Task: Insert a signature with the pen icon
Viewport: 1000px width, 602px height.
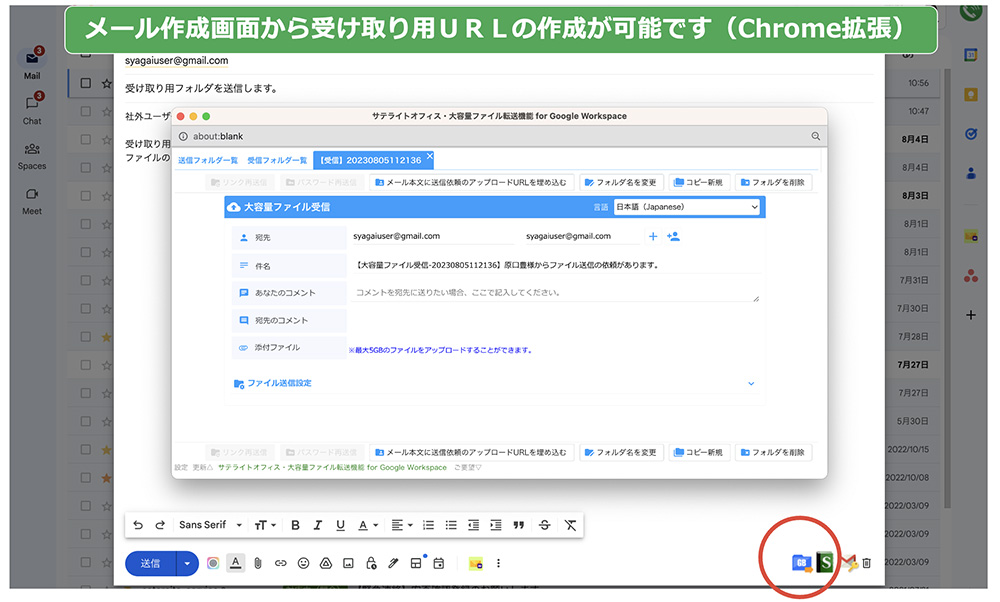Action: click(x=393, y=563)
